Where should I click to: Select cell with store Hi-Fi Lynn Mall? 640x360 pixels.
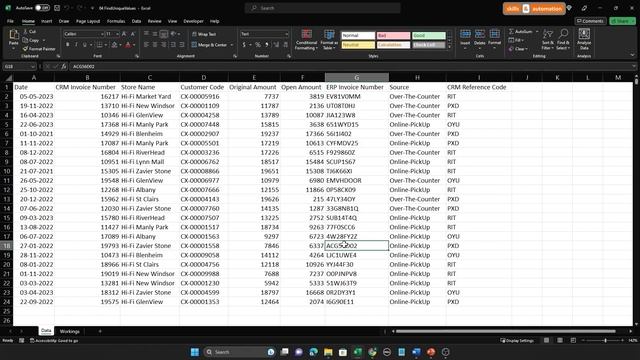coord(149,162)
